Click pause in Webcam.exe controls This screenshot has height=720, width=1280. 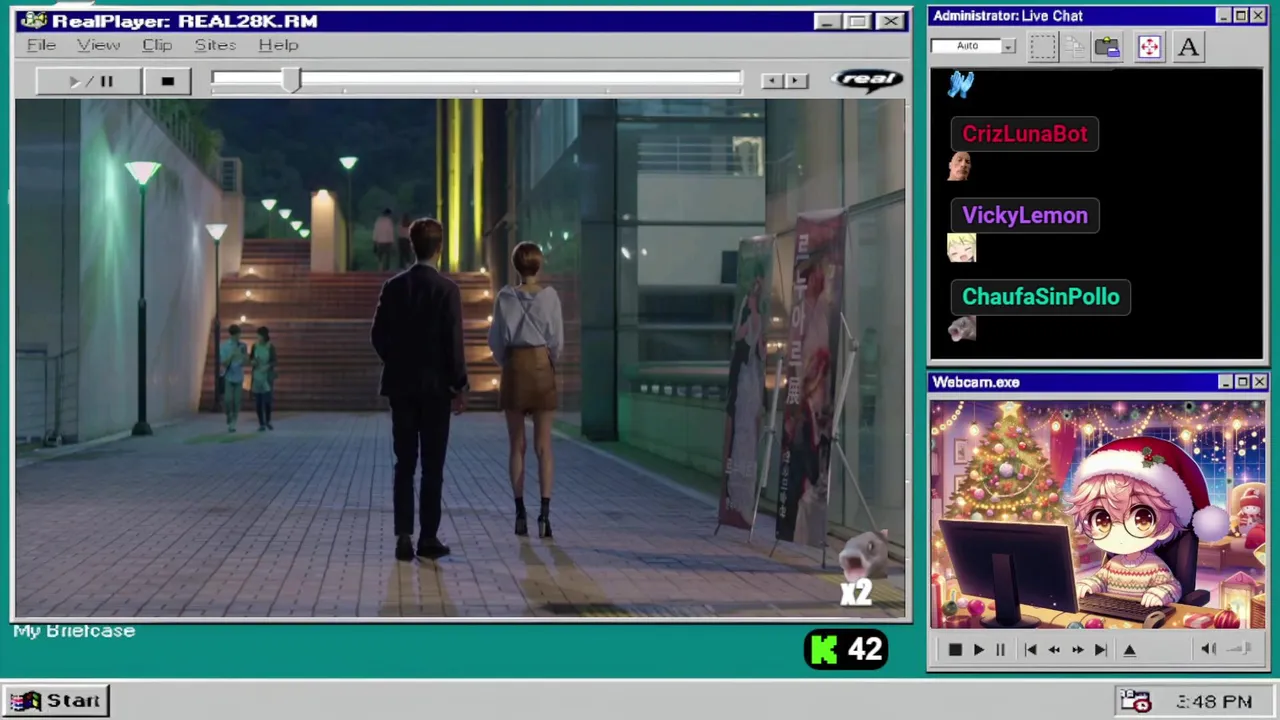(1000, 650)
